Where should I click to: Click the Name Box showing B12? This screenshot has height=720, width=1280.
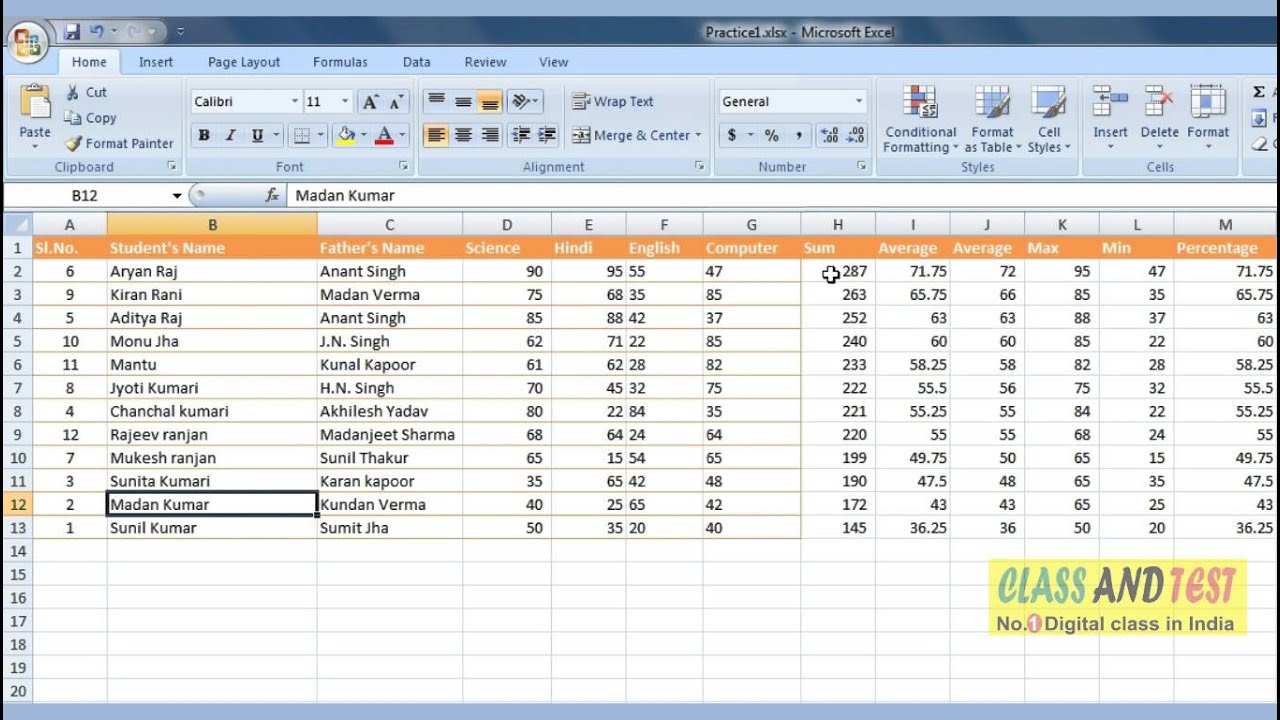click(85, 196)
